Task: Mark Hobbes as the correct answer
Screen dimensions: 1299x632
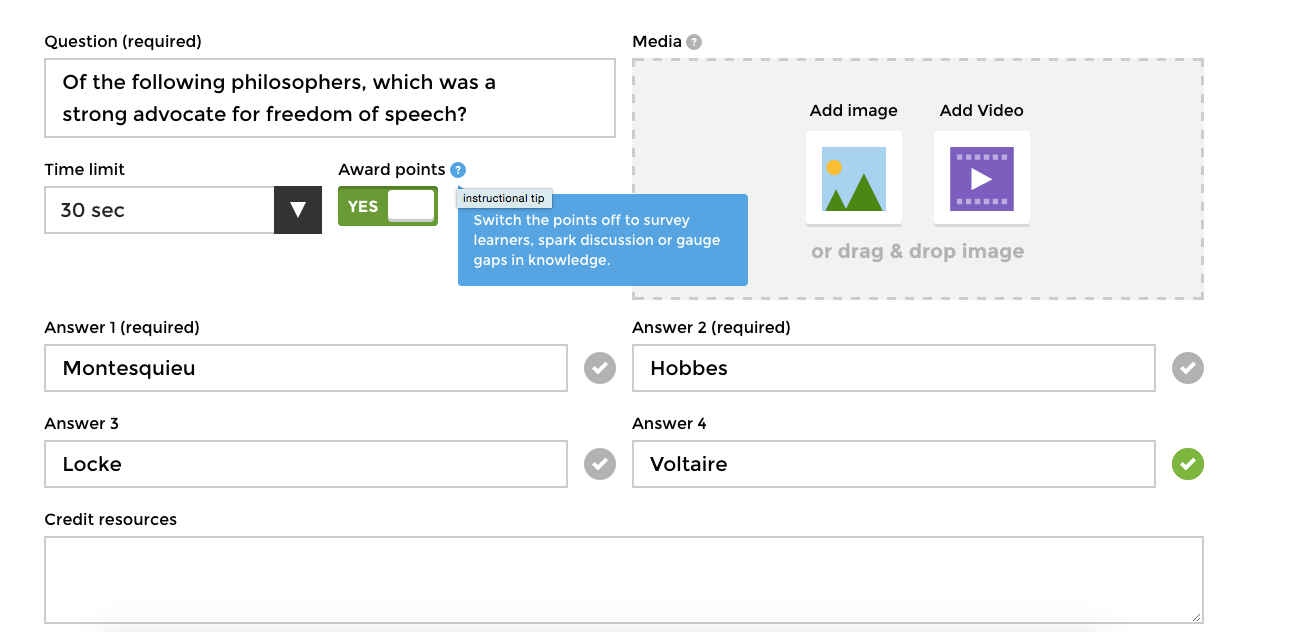Action: [1187, 368]
